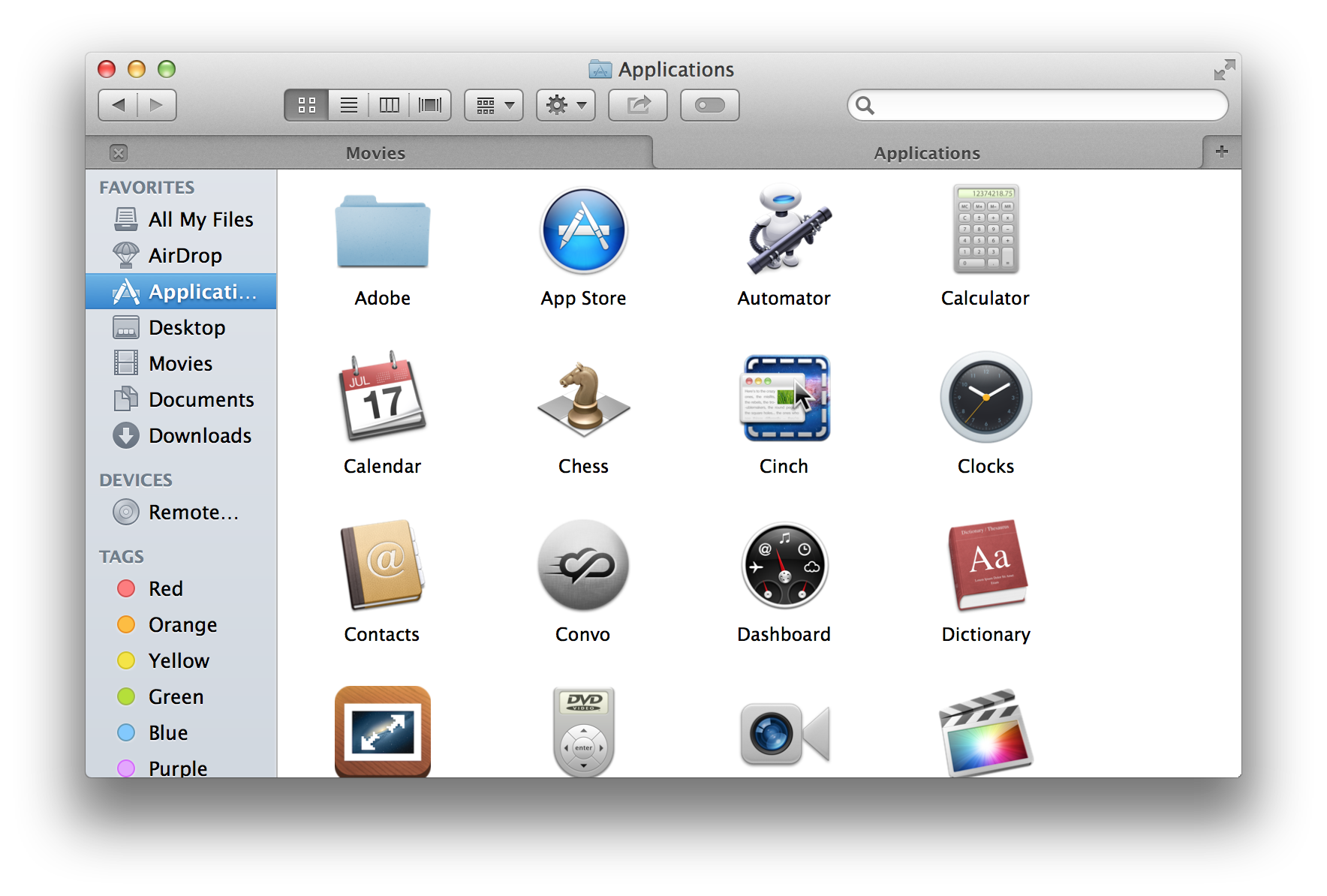Launch the Chess application

click(x=583, y=399)
